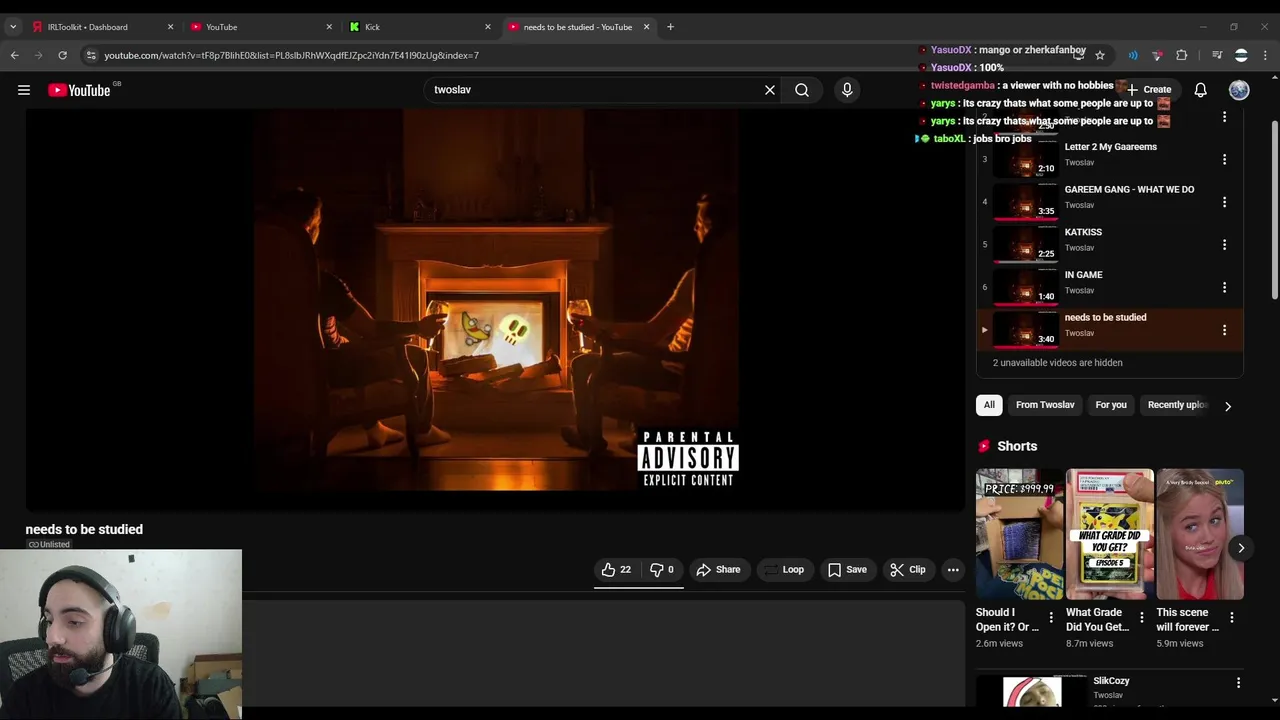Open options for What Grade Did You Get short
This screenshot has width=1280, height=720.
click(x=1141, y=618)
